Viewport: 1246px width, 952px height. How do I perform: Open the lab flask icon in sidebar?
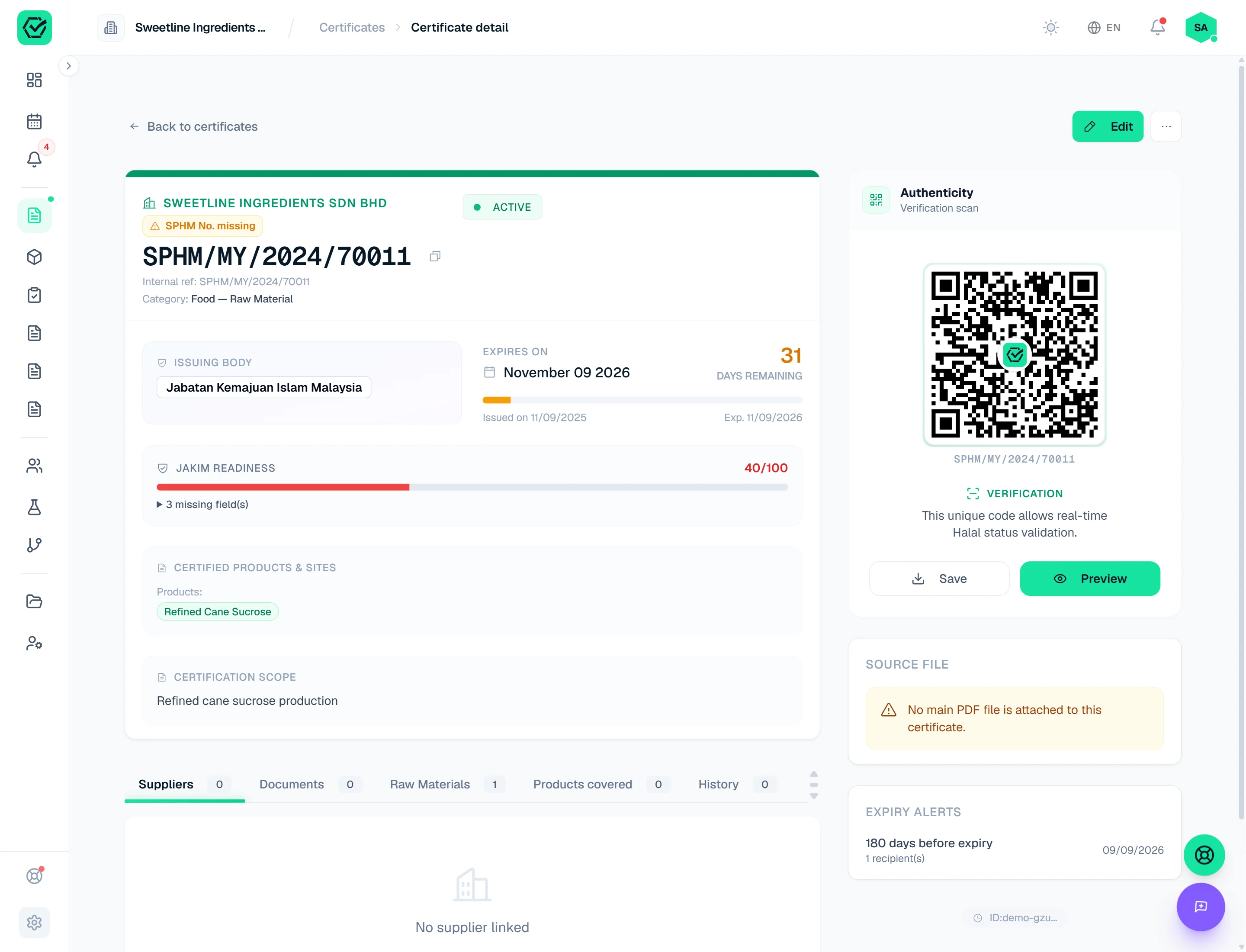tap(34, 507)
